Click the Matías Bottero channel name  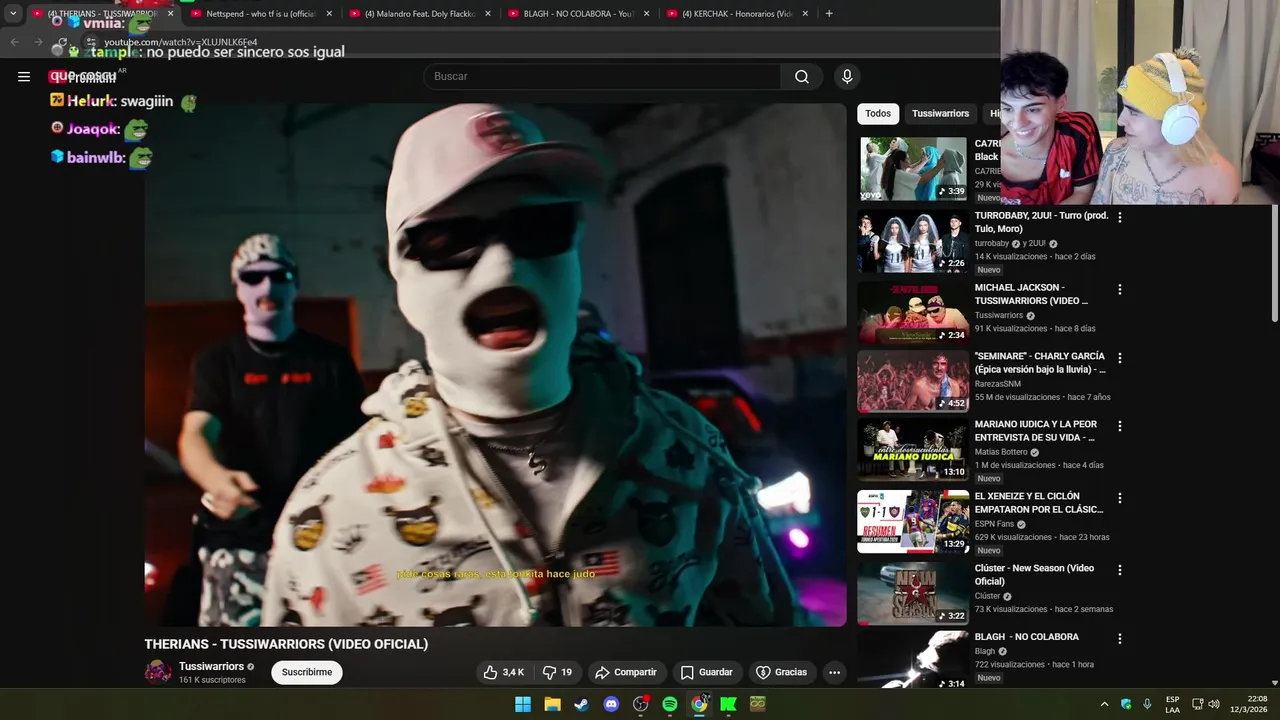[x=1001, y=452]
